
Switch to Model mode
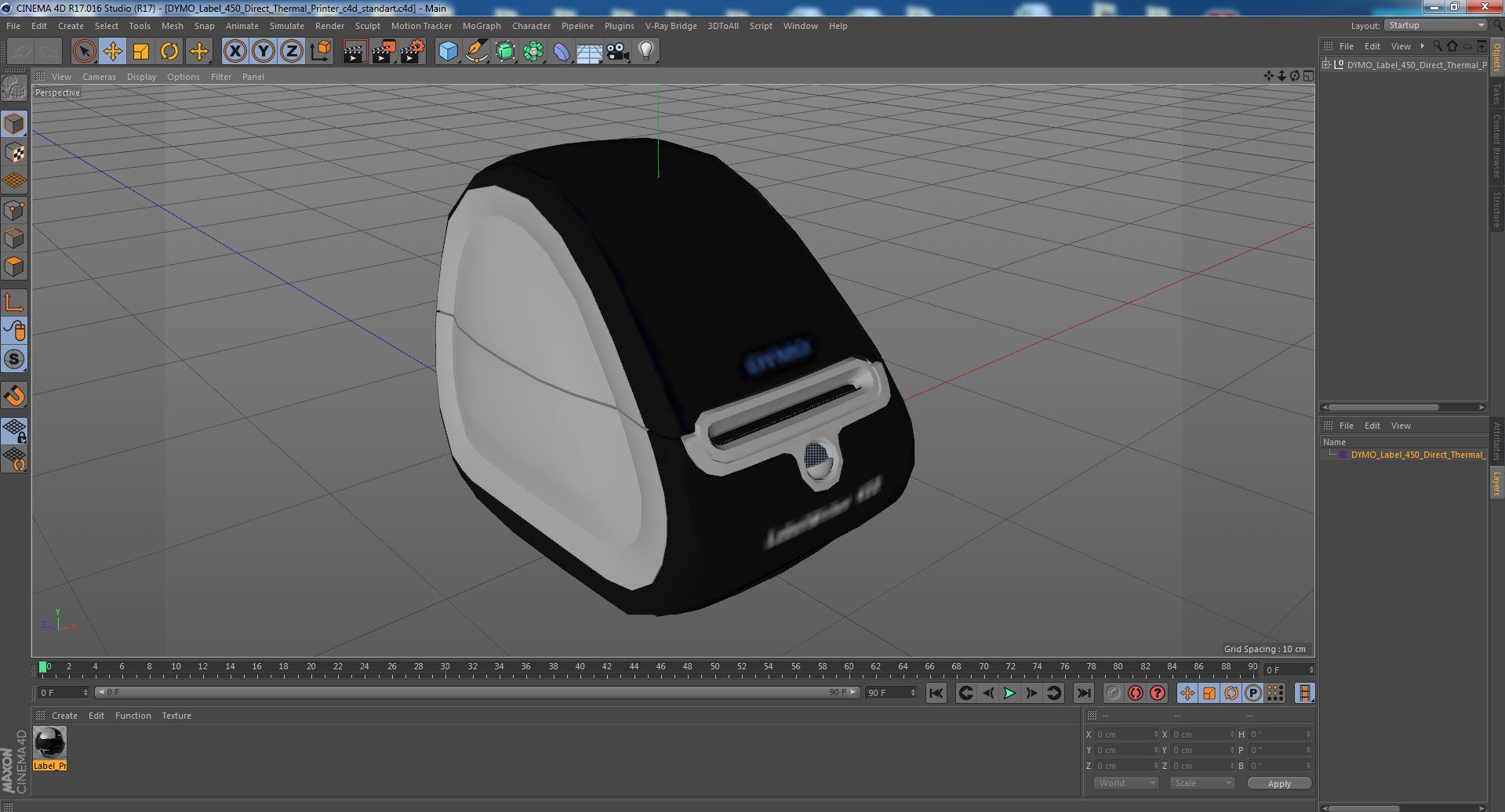pos(14,124)
